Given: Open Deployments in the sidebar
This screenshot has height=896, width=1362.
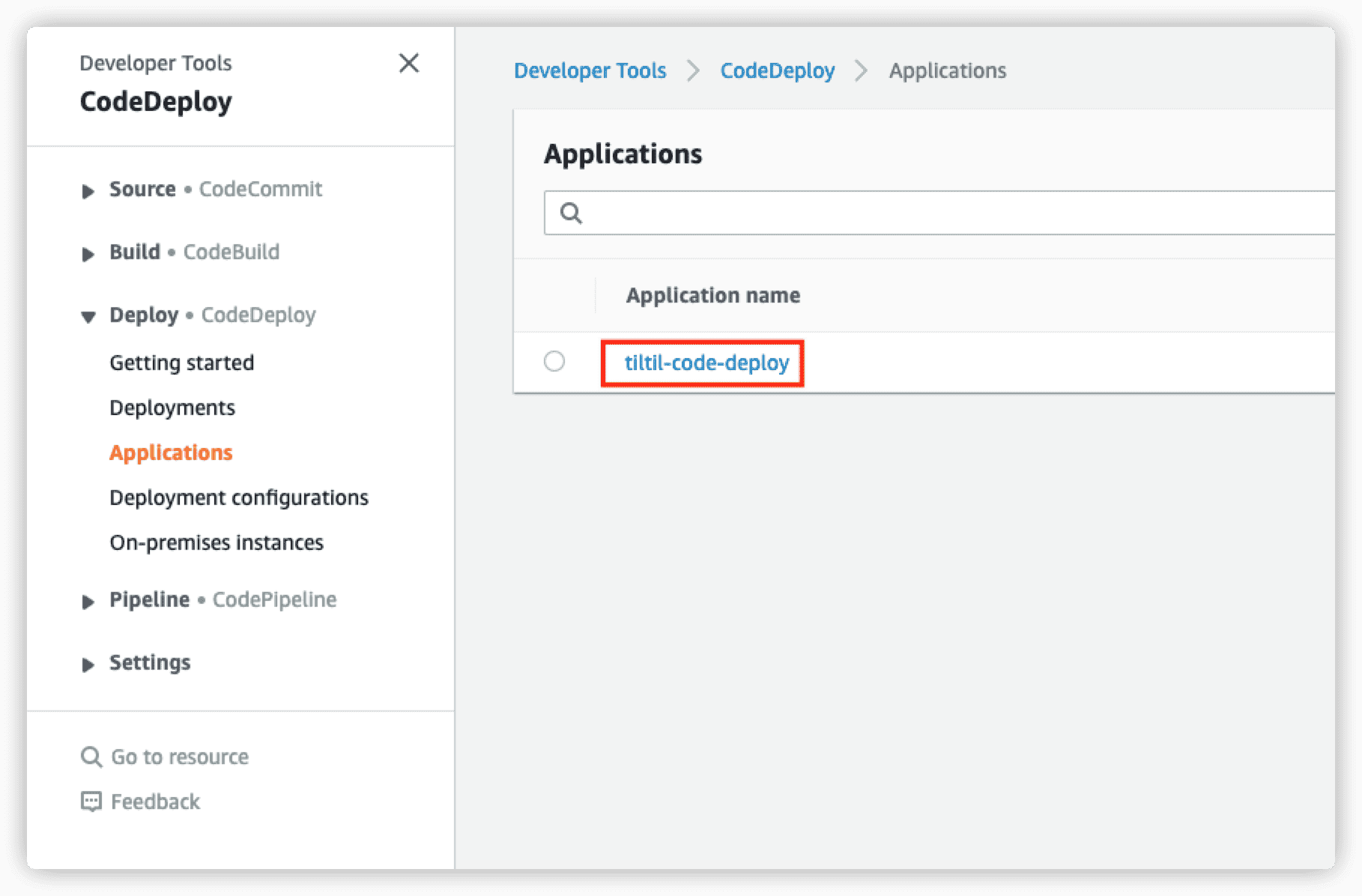Looking at the screenshot, I should click(172, 408).
